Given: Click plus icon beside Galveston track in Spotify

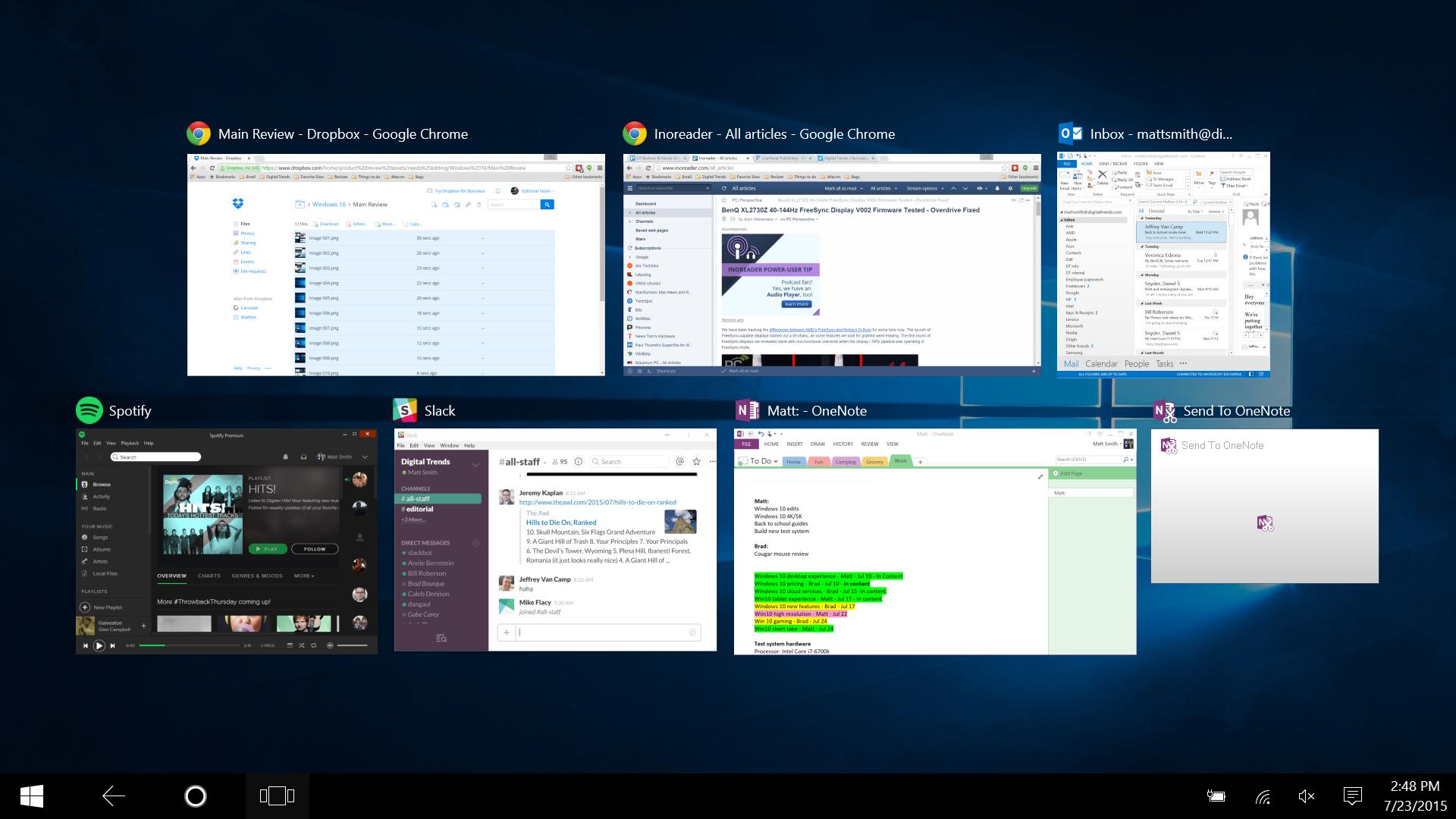Looking at the screenshot, I should tap(143, 626).
